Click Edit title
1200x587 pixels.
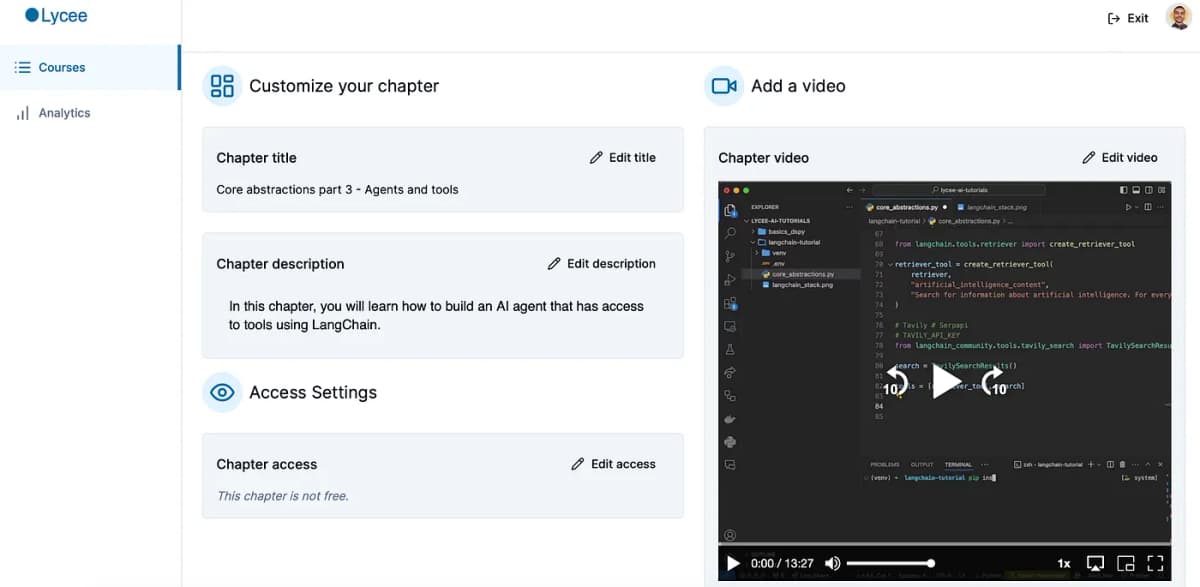click(622, 157)
